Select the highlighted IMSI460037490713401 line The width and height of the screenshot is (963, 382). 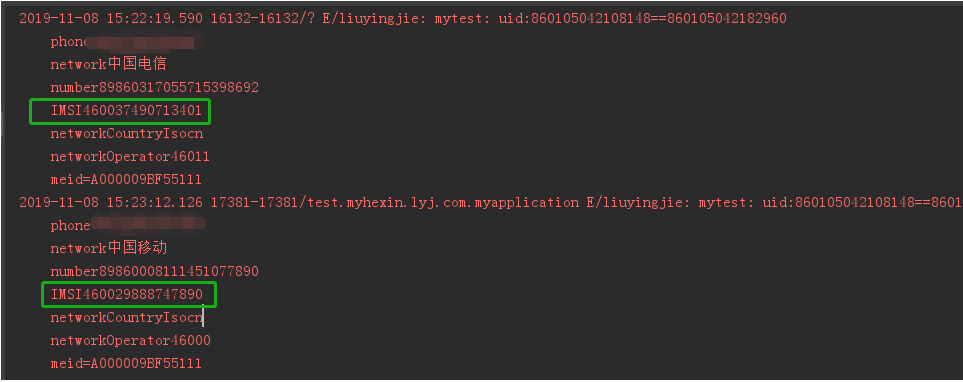point(126,111)
